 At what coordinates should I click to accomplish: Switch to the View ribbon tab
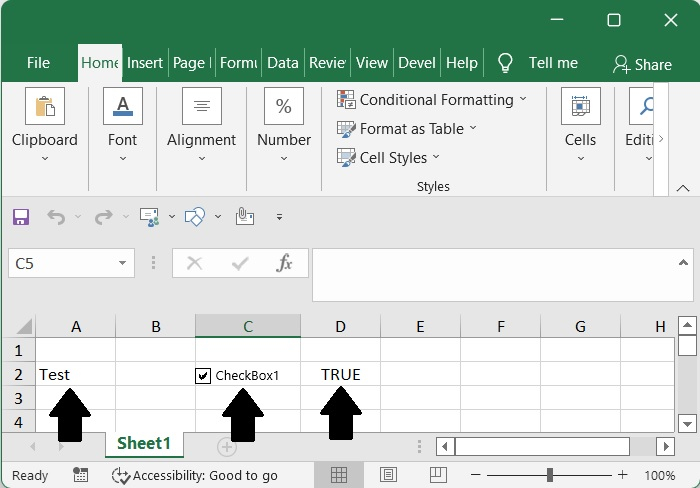point(371,63)
